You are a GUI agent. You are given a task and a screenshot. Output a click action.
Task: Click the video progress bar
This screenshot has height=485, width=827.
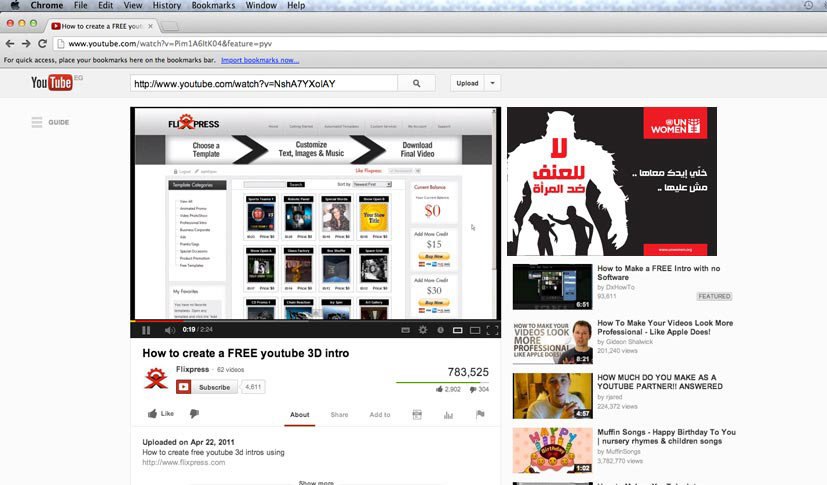coord(315,320)
